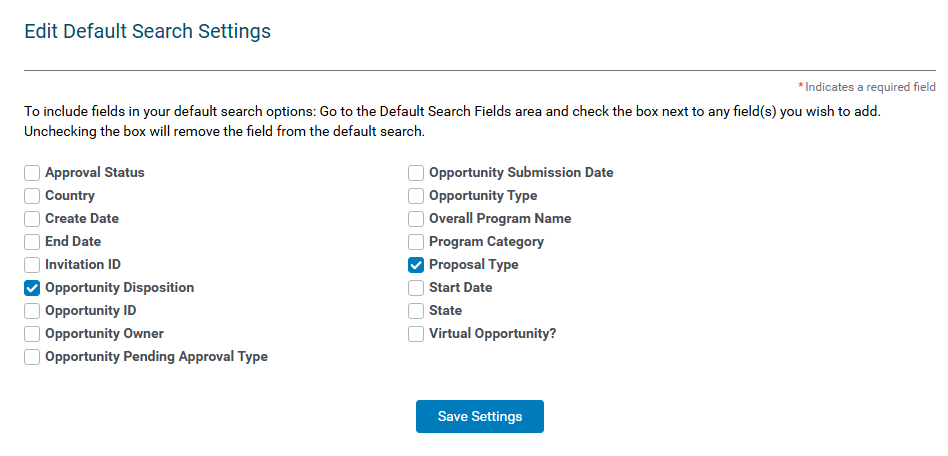948x456 pixels.
Task: Check the State checkbox
Action: pyautogui.click(x=416, y=311)
